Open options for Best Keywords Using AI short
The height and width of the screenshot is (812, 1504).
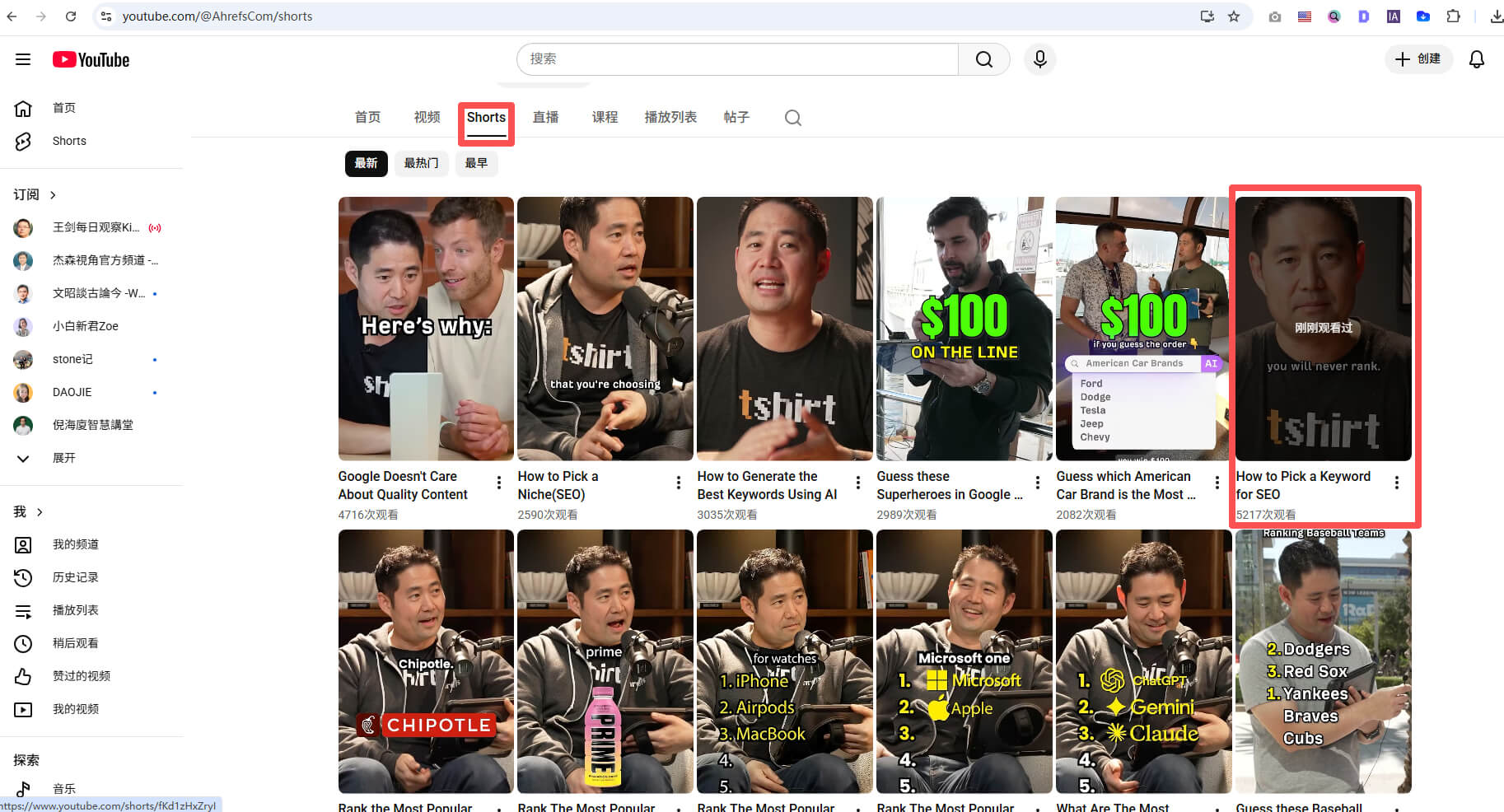(858, 483)
